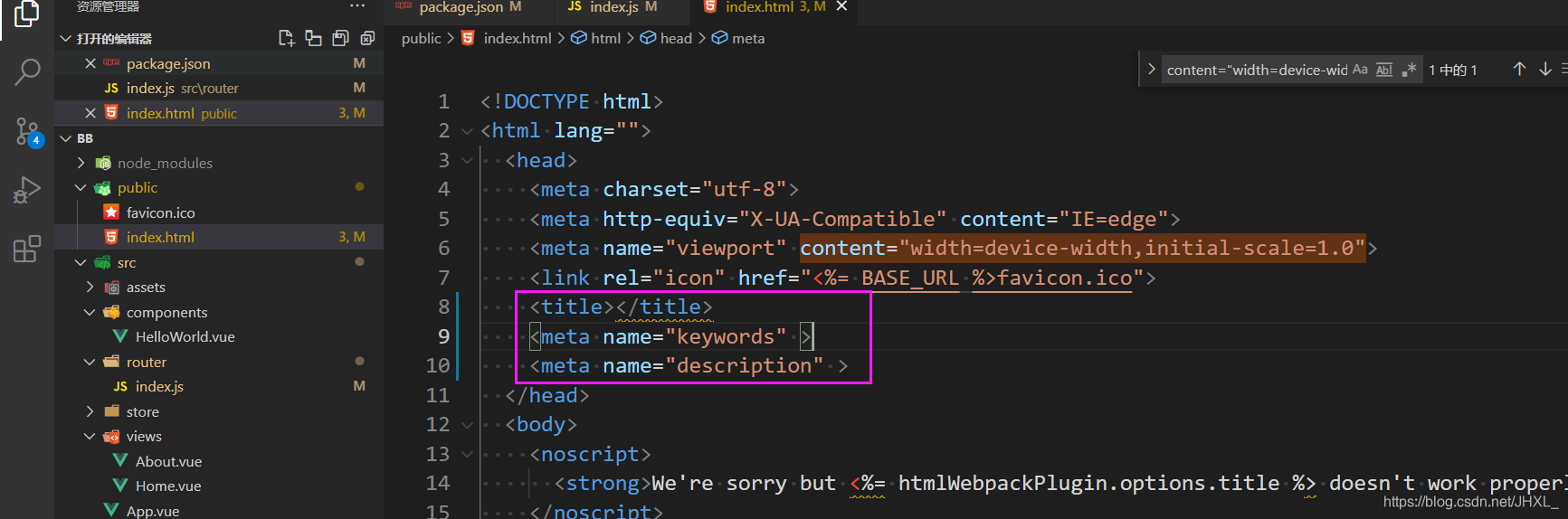Toggle match whole word in find

(1384, 70)
